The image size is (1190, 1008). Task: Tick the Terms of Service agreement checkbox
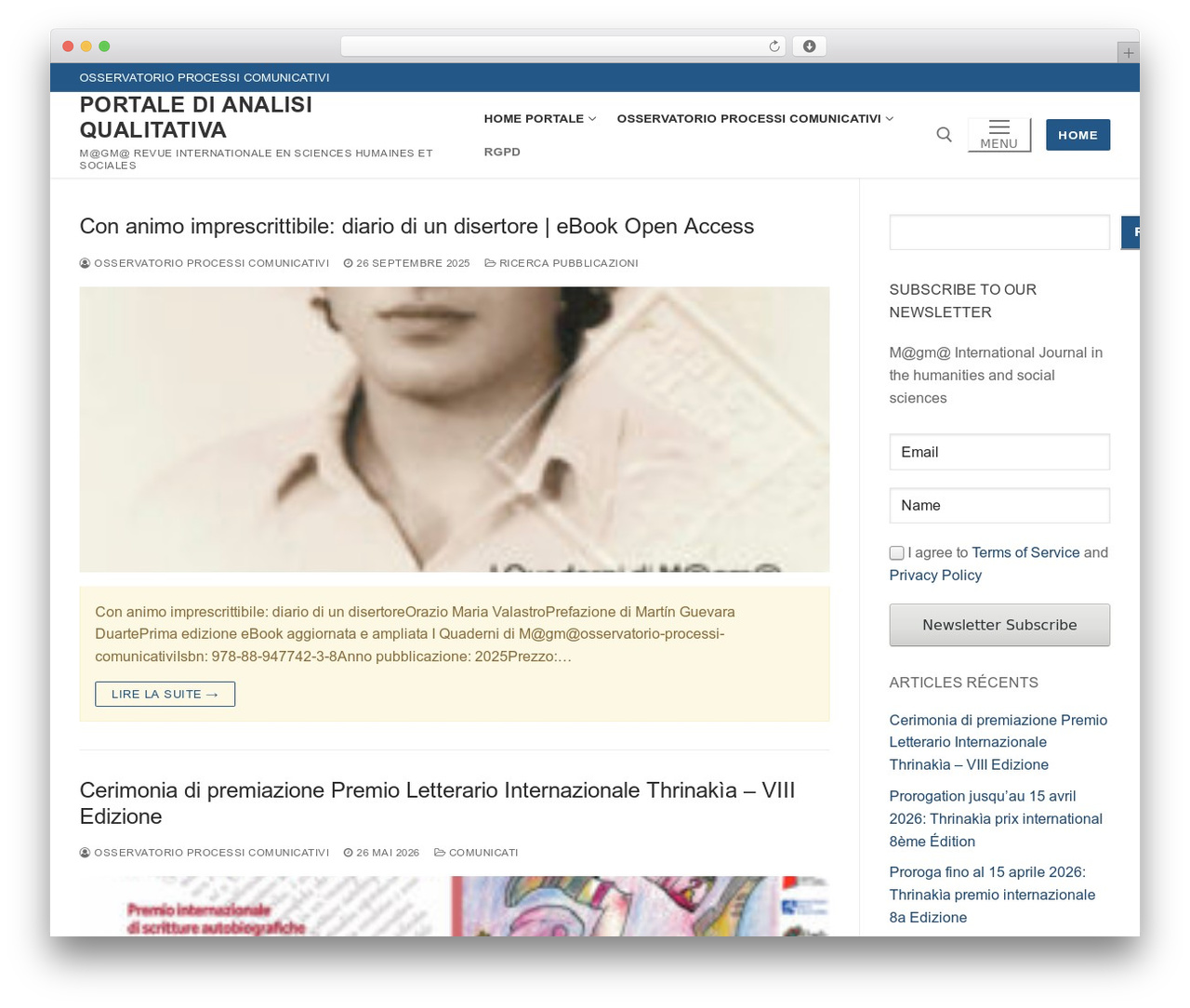pyautogui.click(x=896, y=553)
